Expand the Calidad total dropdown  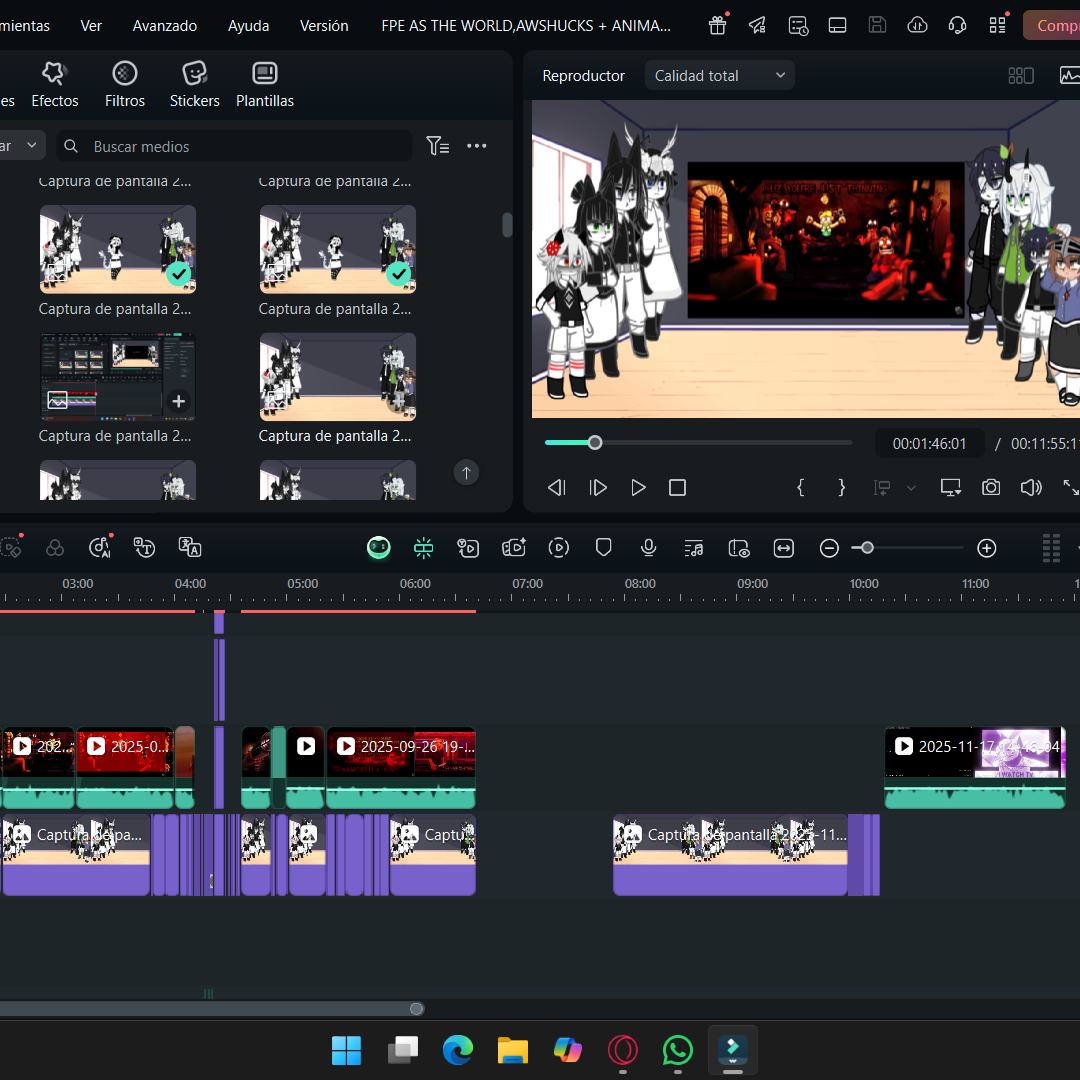tap(719, 76)
